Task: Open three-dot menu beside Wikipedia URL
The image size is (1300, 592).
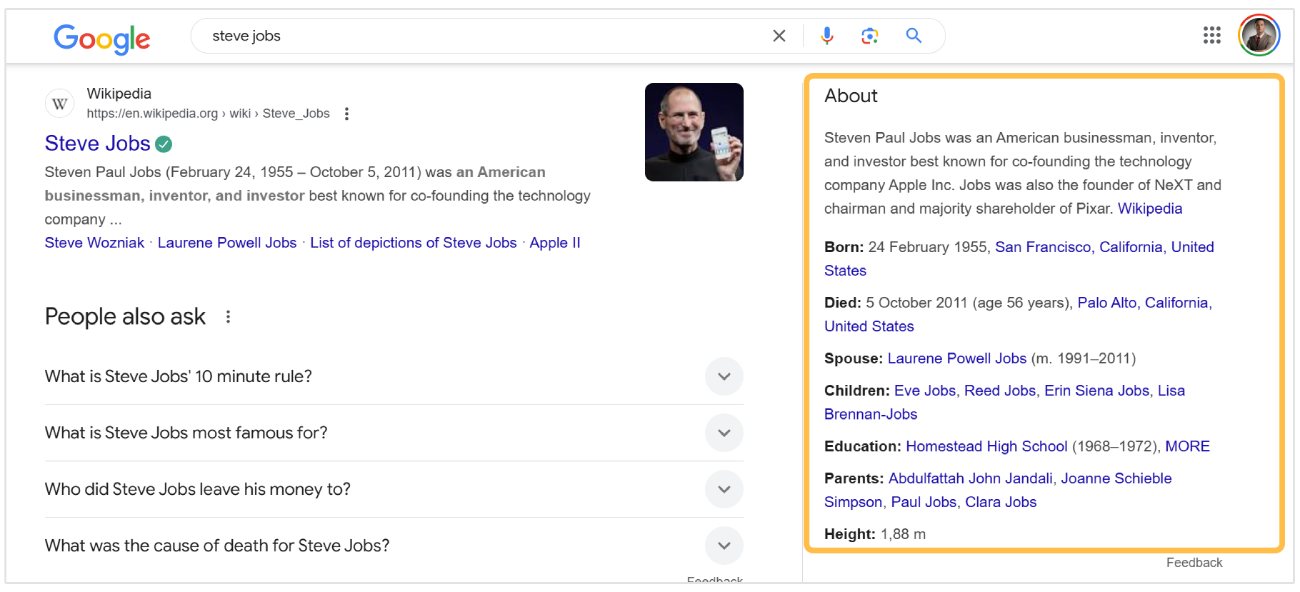Action: click(347, 114)
